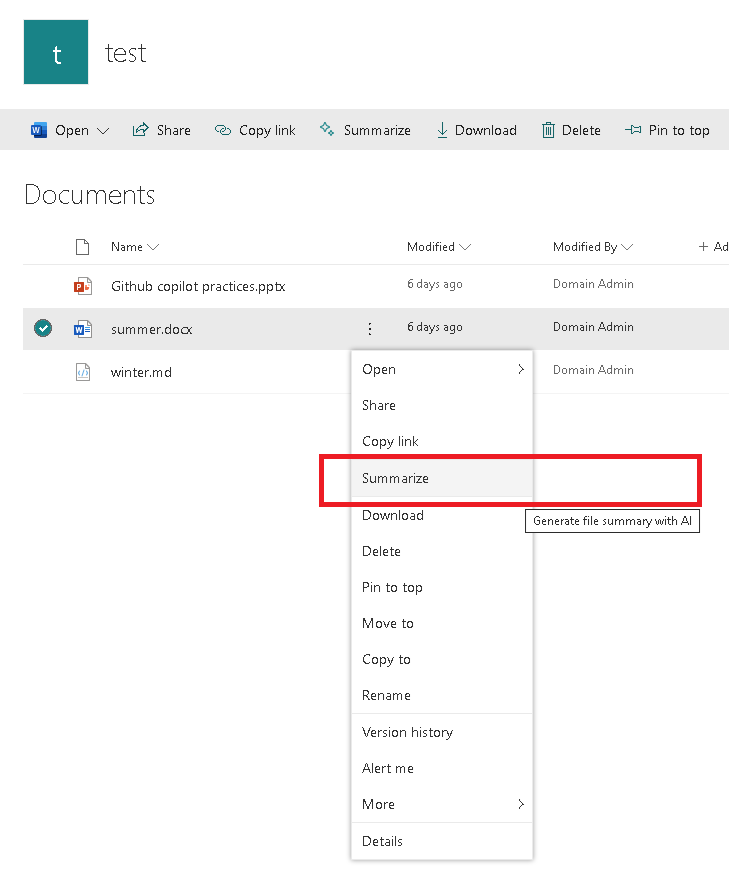This screenshot has width=729, height=882.
Task: Click the Add column plus button
Action: 713,246
